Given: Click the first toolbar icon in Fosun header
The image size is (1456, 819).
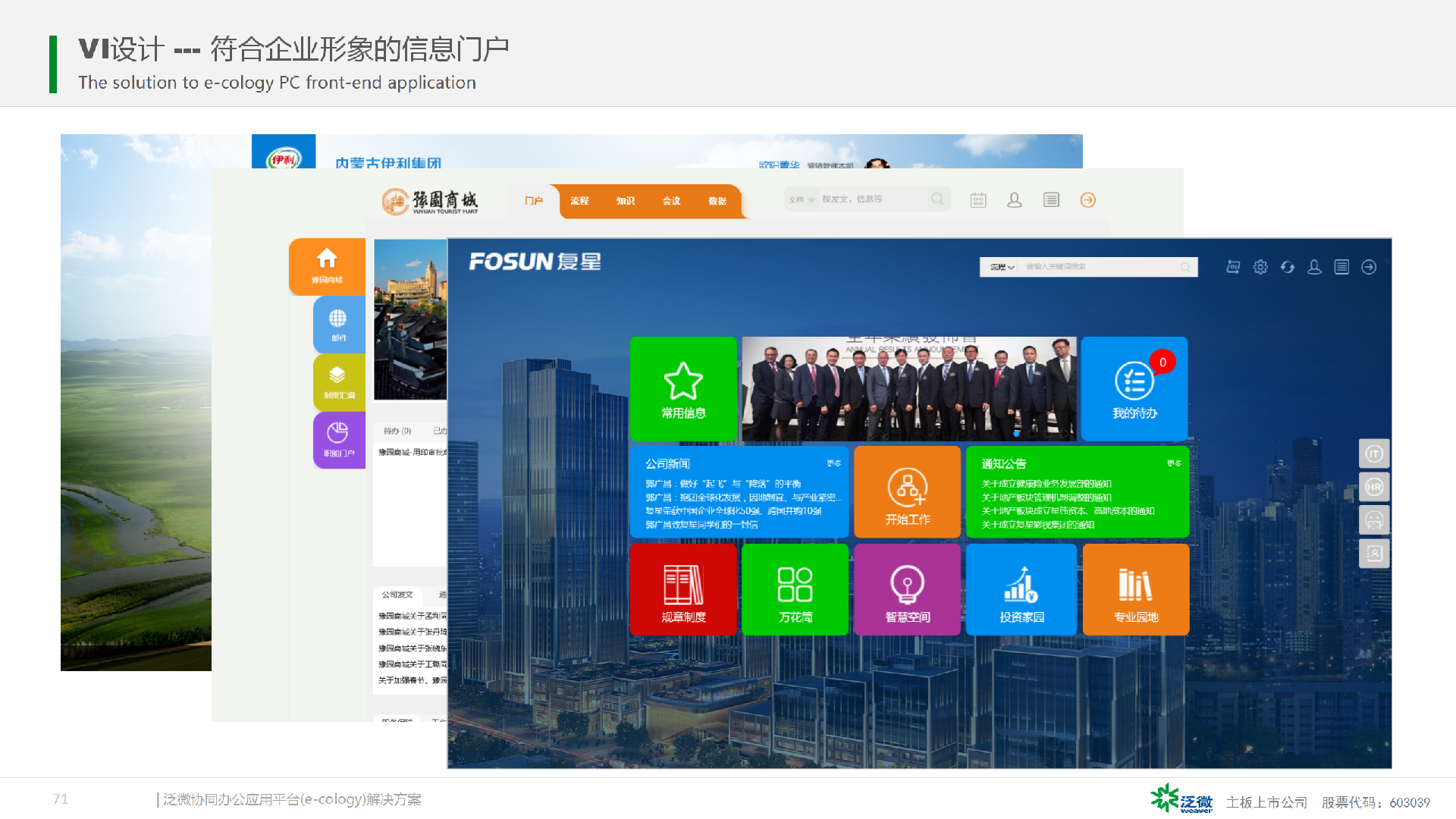Looking at the screenshot, I should click(x=1234, y=267).
